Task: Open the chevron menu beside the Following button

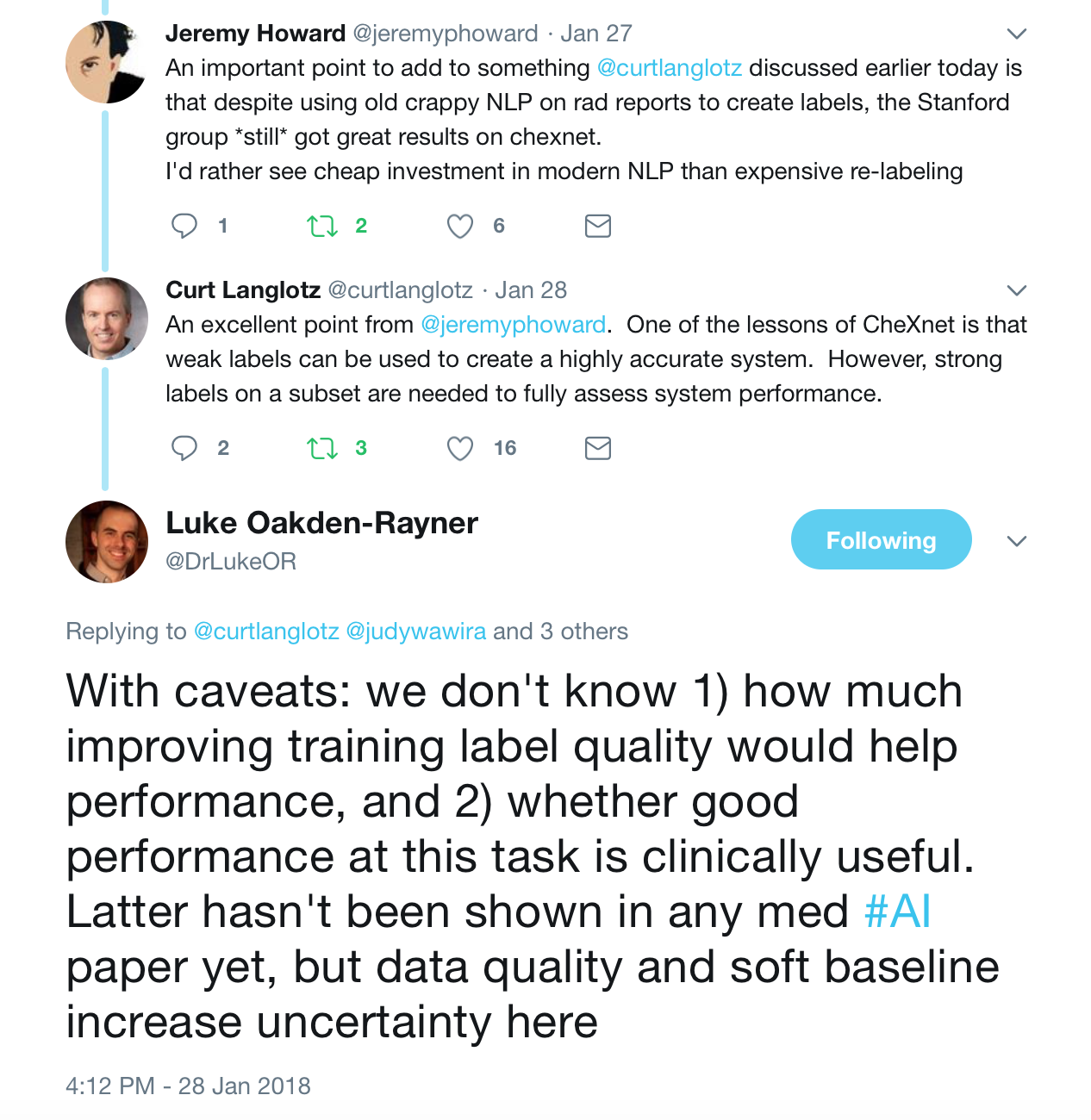Action: 1017,541
